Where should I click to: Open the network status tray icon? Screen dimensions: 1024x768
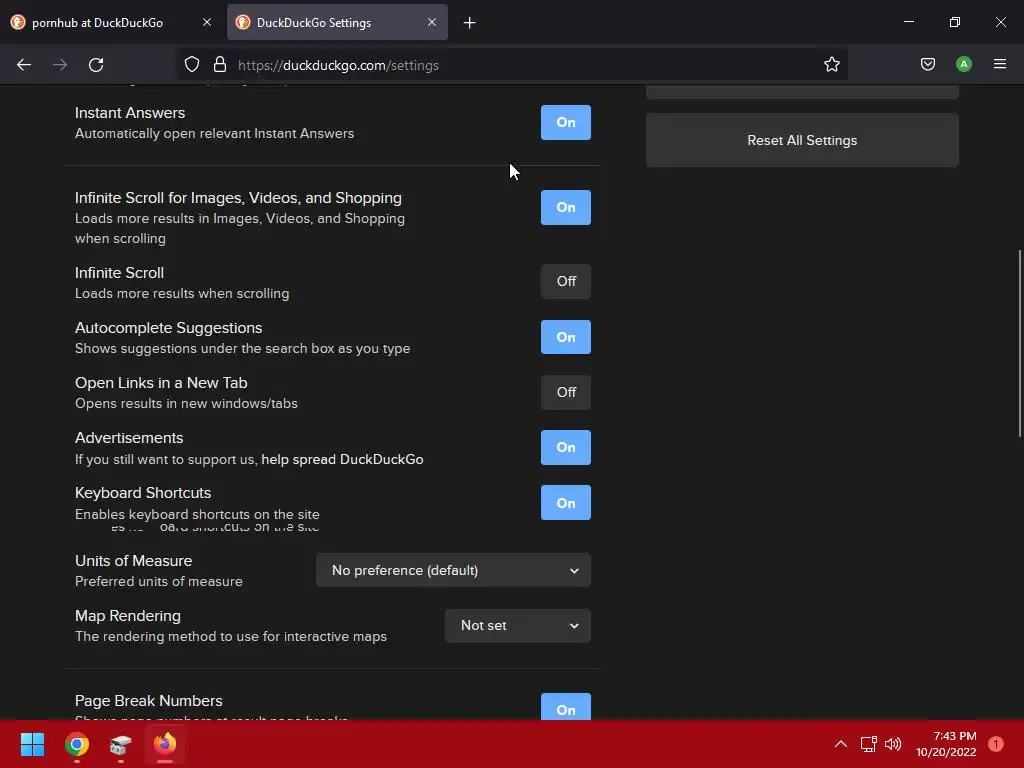(869, 744)
